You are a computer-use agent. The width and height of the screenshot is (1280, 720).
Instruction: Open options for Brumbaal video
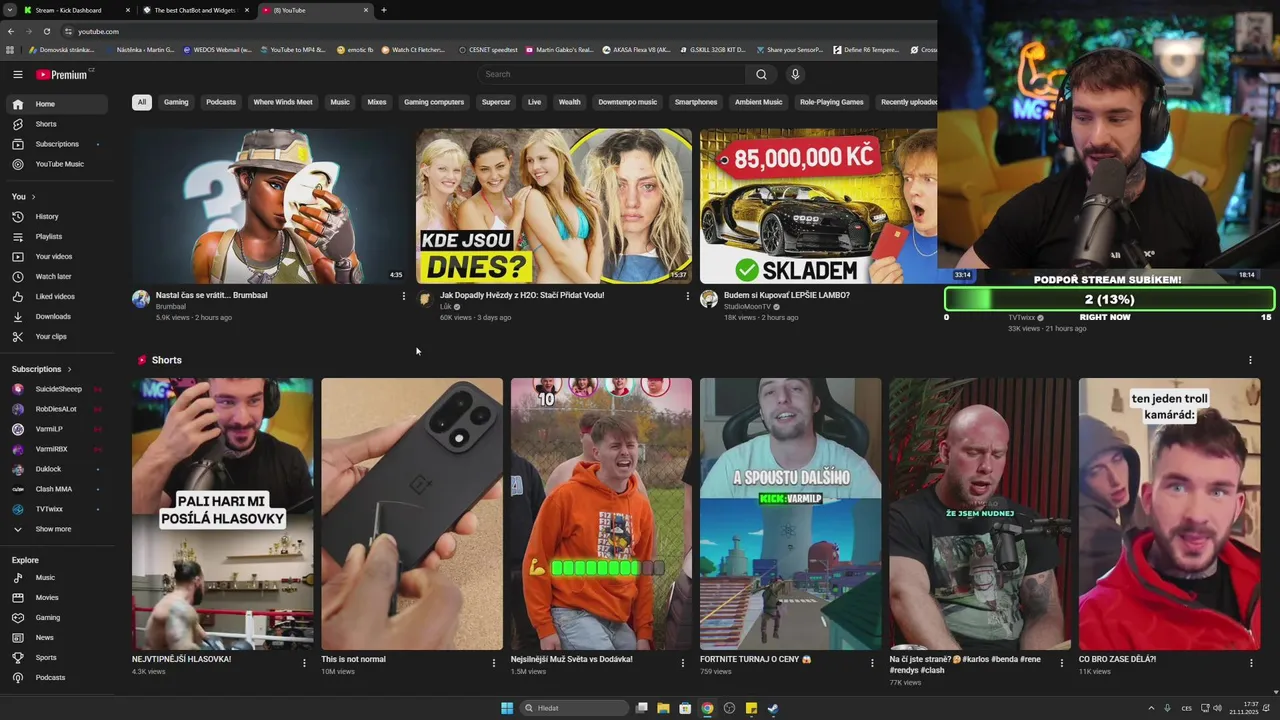tap(404, 296)
